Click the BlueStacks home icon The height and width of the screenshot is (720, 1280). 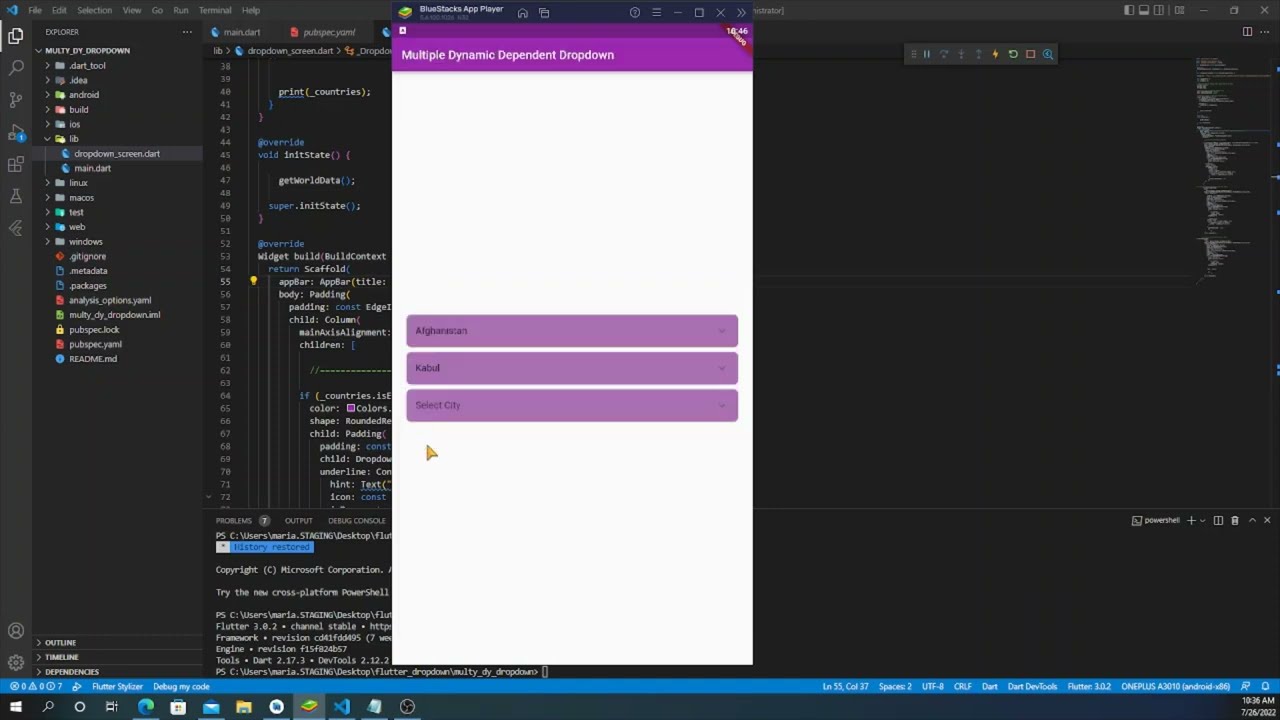point(522,13)
